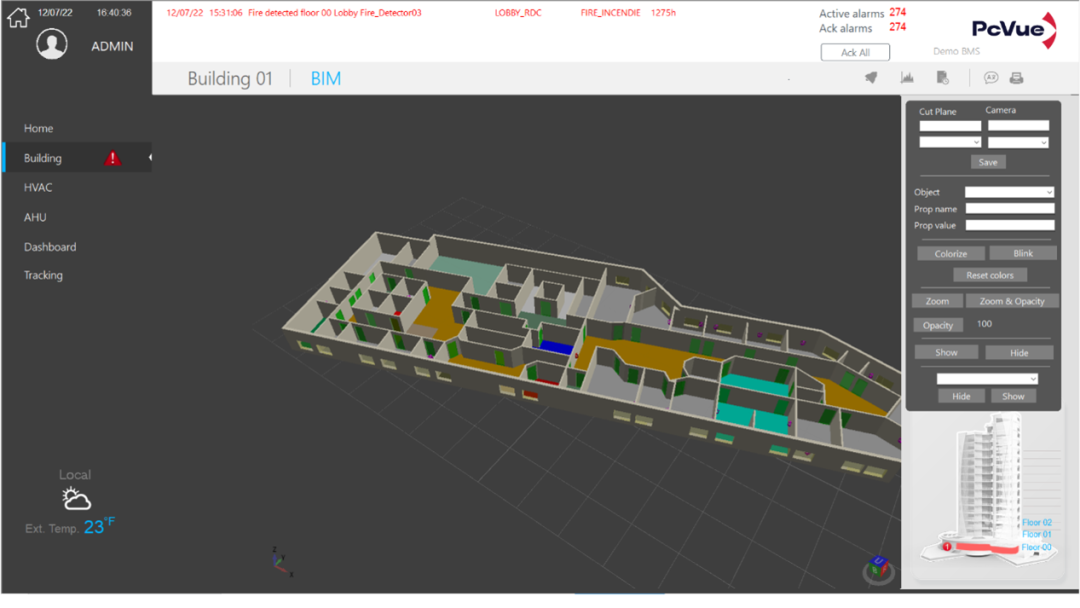The height and width of the screenshot is (608, 1080).
Task: Select Tracking in the sidebar
Action: coord(43,275)
